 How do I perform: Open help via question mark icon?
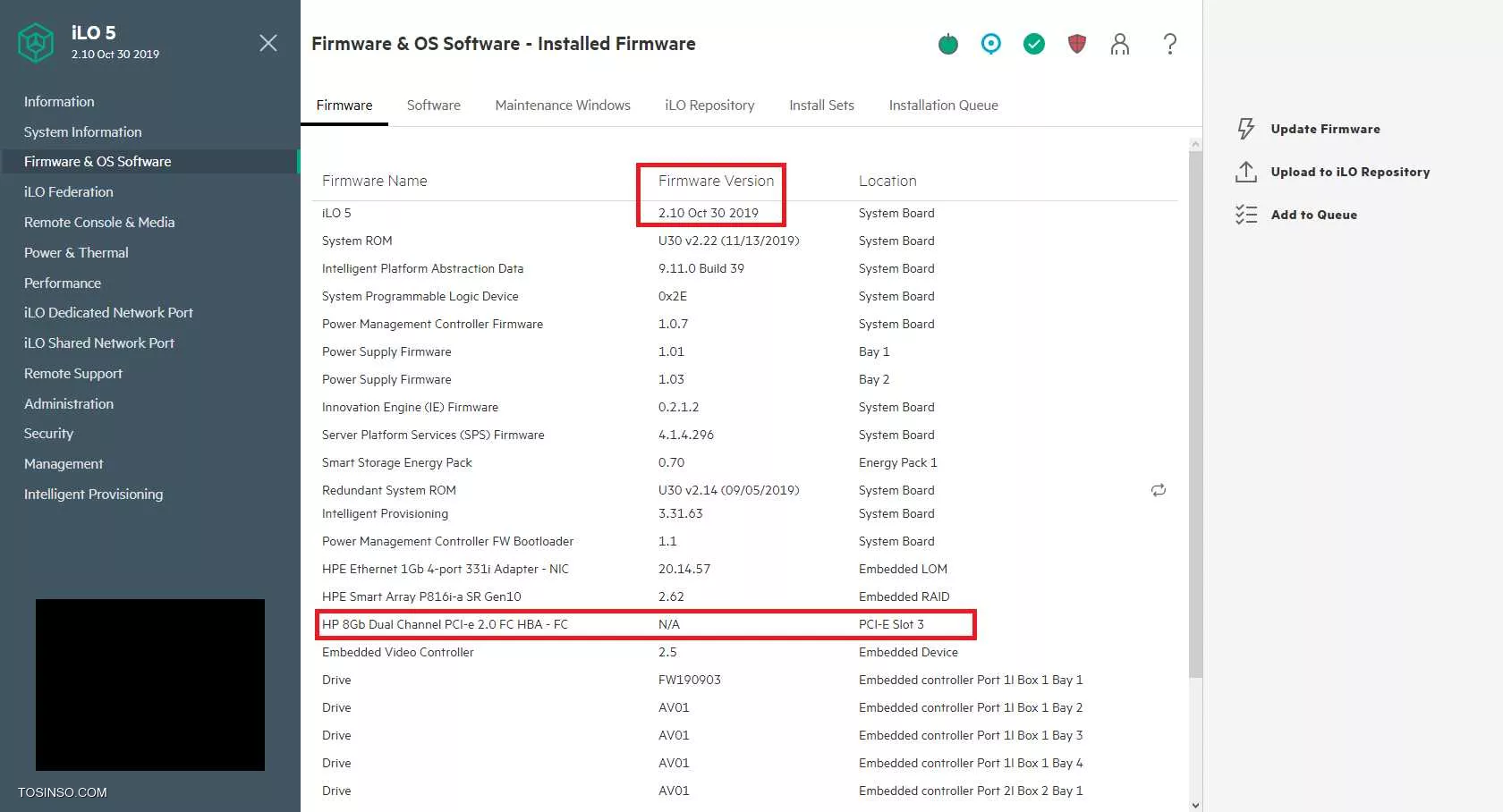coord(1169,44)
